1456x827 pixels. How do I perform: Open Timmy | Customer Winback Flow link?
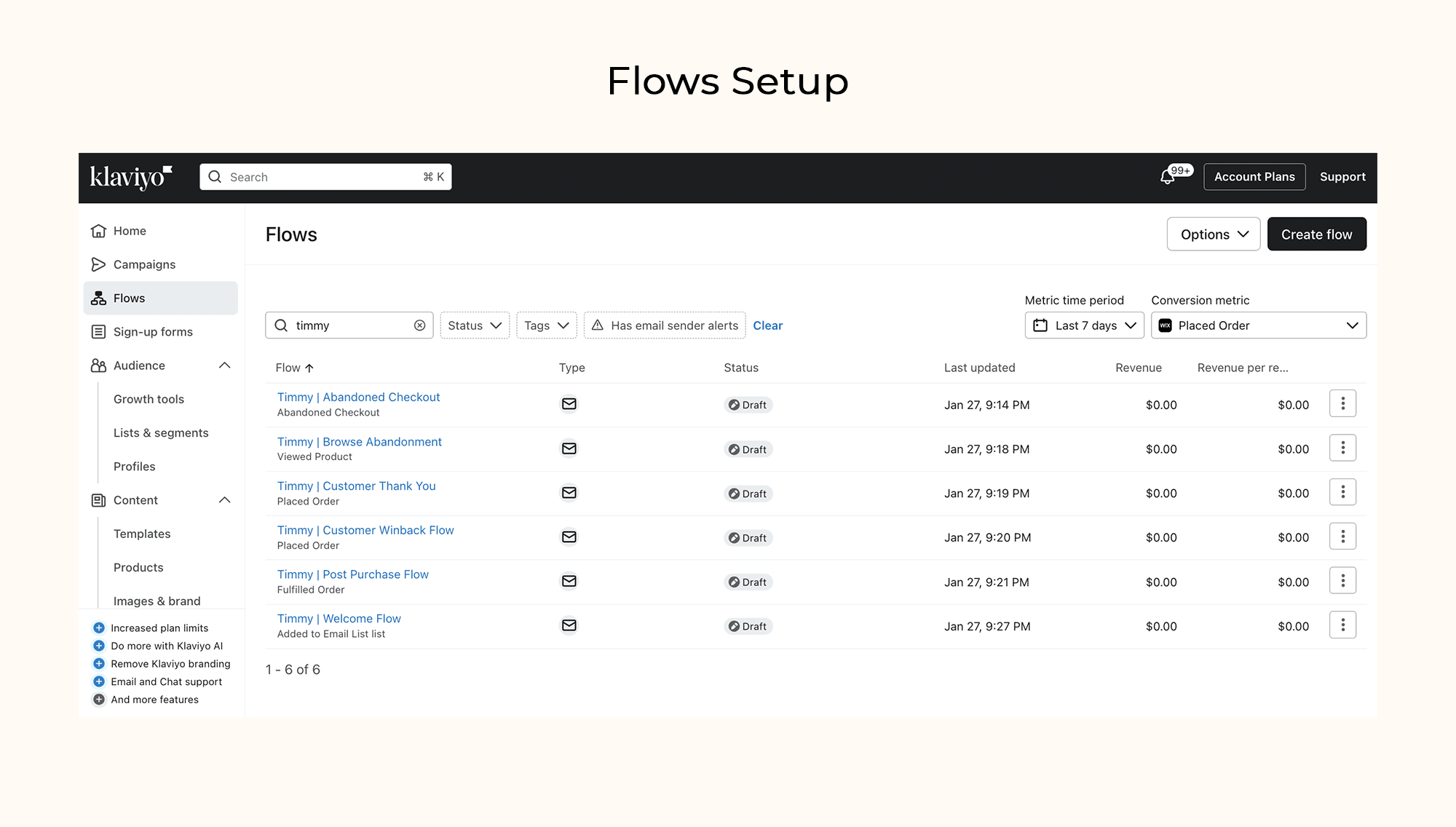(x=365, y=530)
